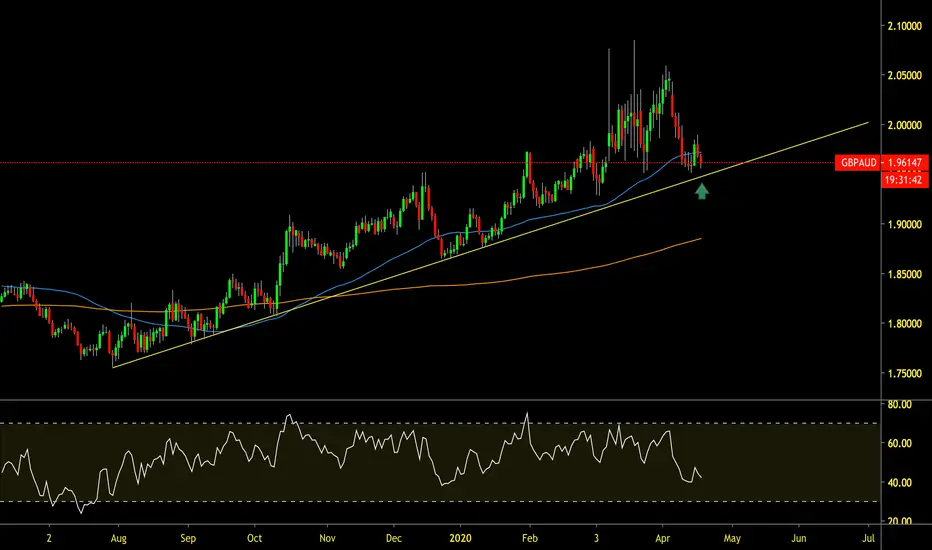This screenshot has width=932, height=550.
Task: Click the Apr date label on time axis
Action: (662, 538)
